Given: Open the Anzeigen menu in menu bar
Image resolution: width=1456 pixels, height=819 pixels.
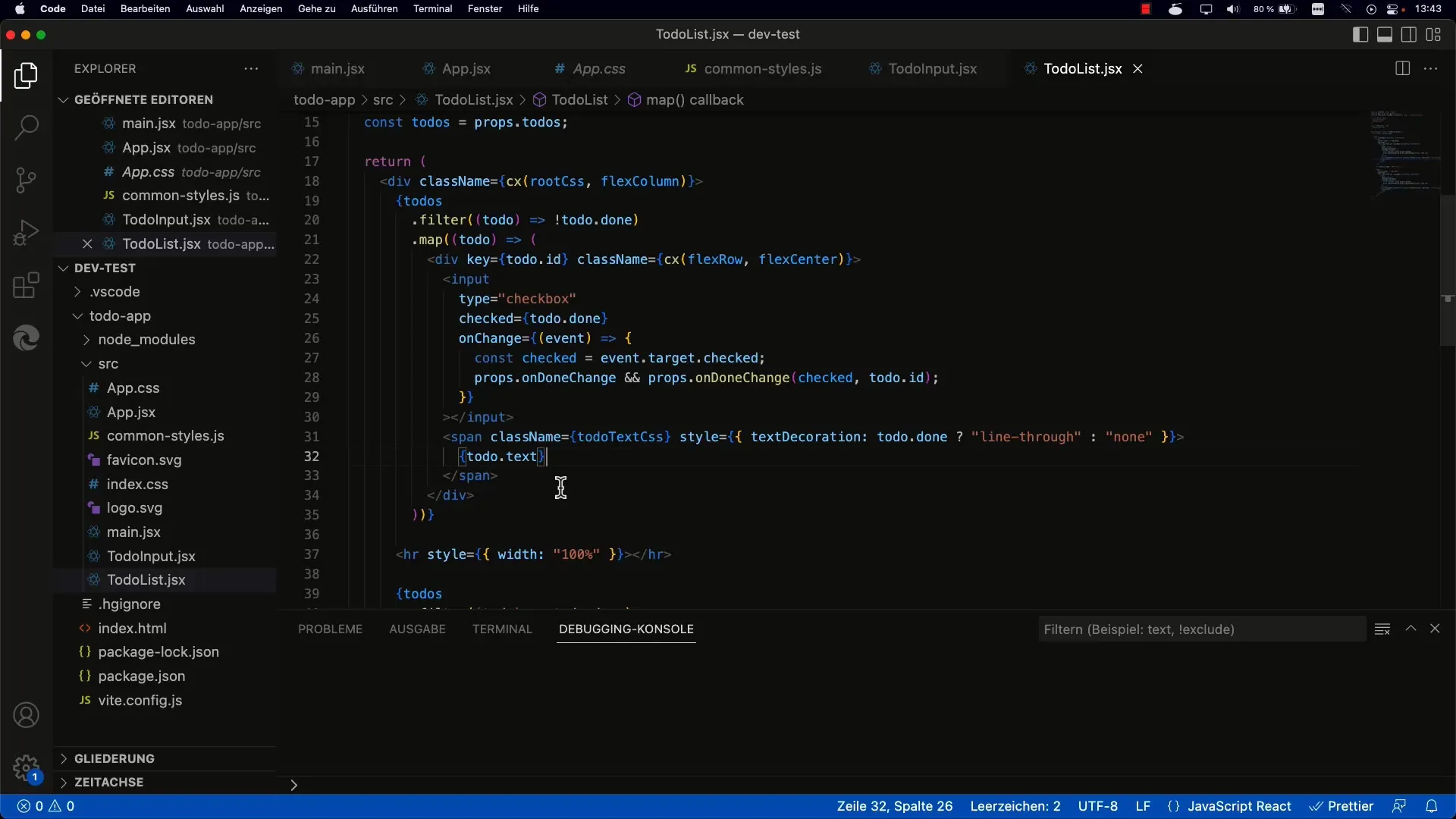Looking at the screenshot, I should [261, 9].
